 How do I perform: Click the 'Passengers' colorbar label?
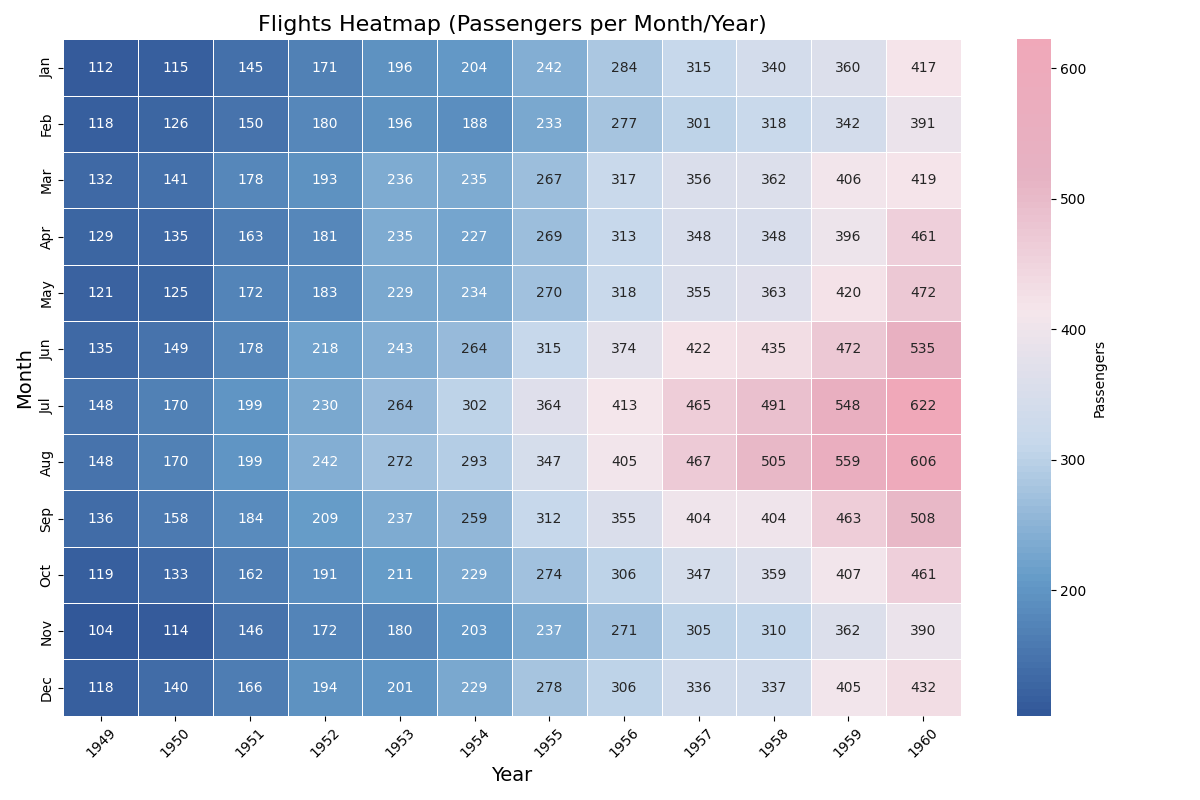coord(1100,379)
